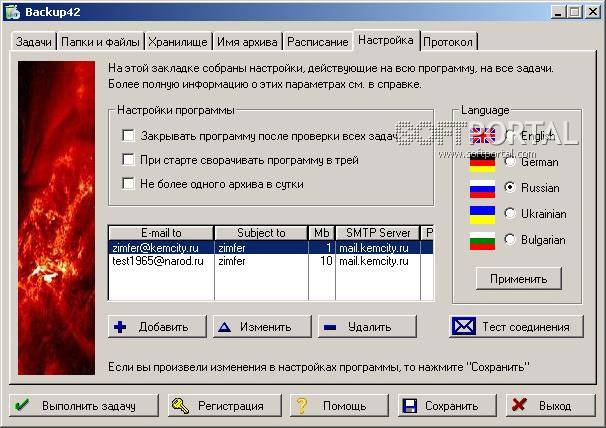The width and height of the screenshot is (606, 428).
Task: Toggle При старте сворачивать в трей checkbox
Action: point(128,159)
